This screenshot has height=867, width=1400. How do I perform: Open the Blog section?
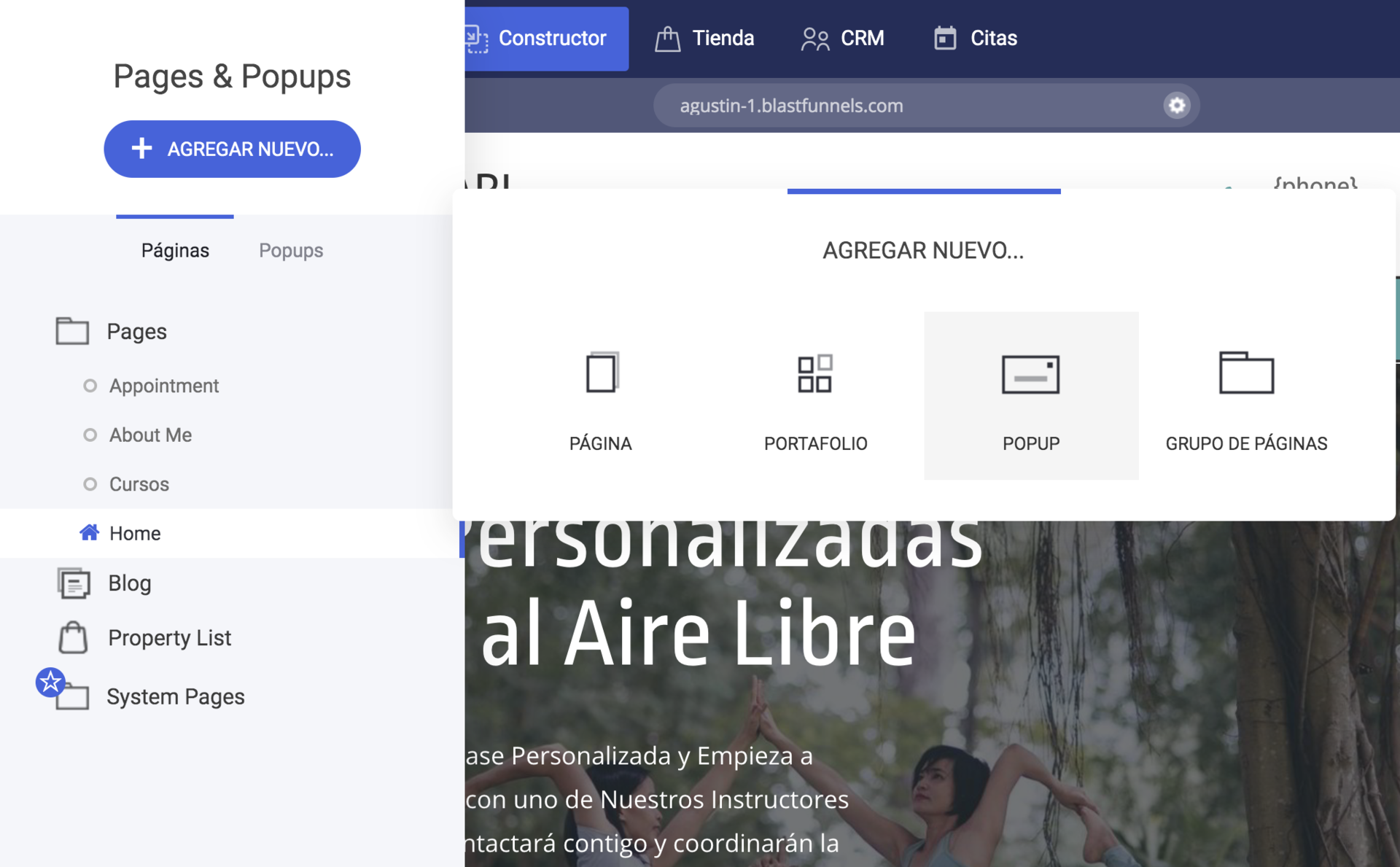129,583
